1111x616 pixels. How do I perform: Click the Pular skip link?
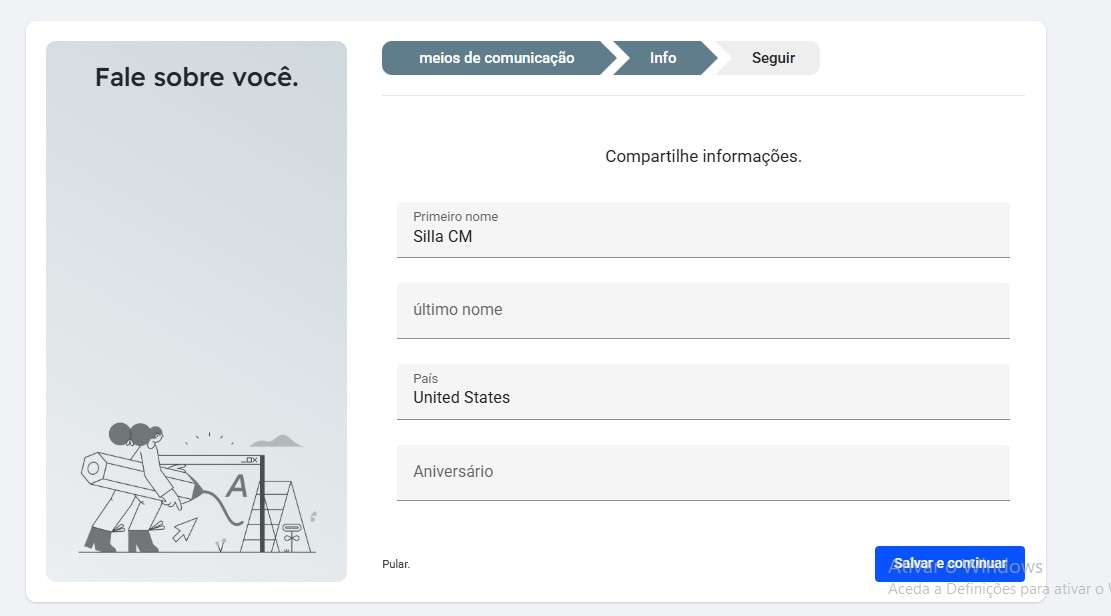pyautogui.click(x=396, y=564)
